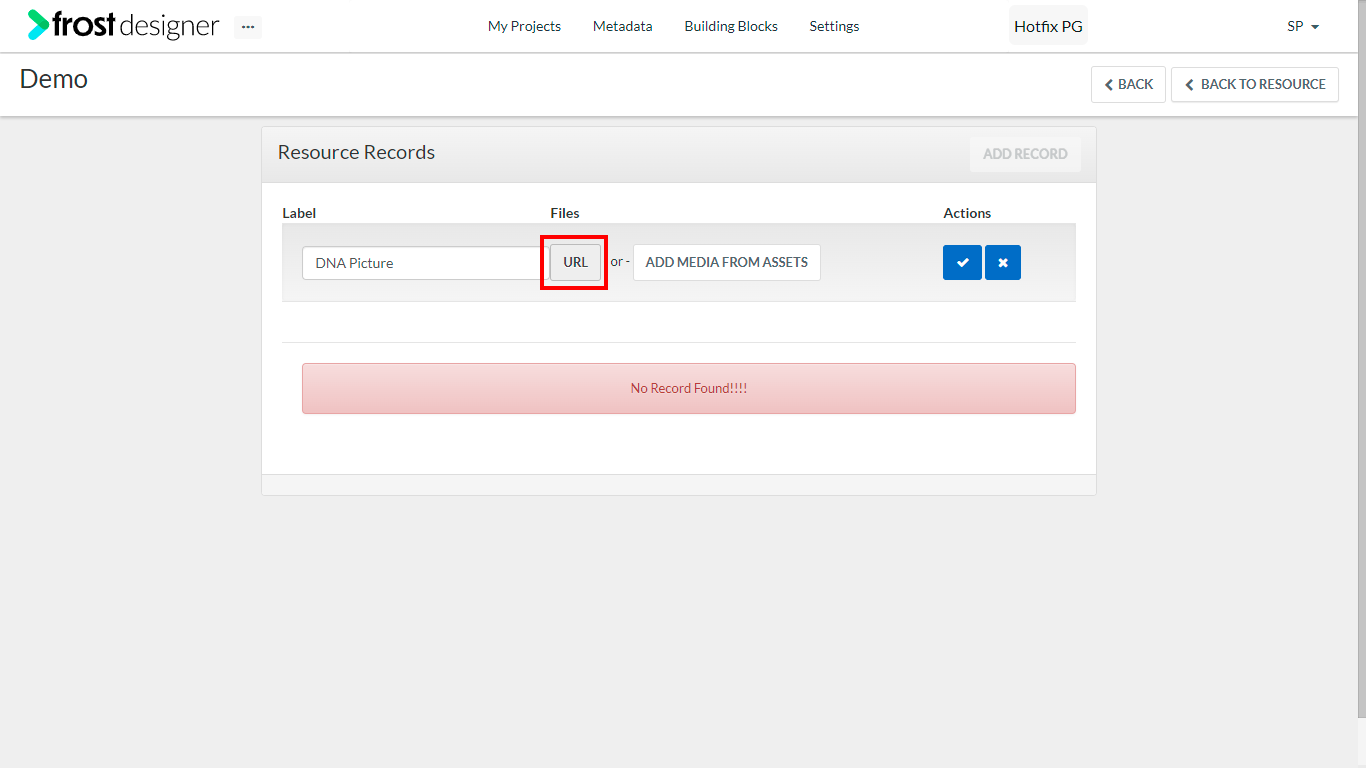Click the No Record Found!!!! message
The image size is (1366, 768).
tap(689, 388)
